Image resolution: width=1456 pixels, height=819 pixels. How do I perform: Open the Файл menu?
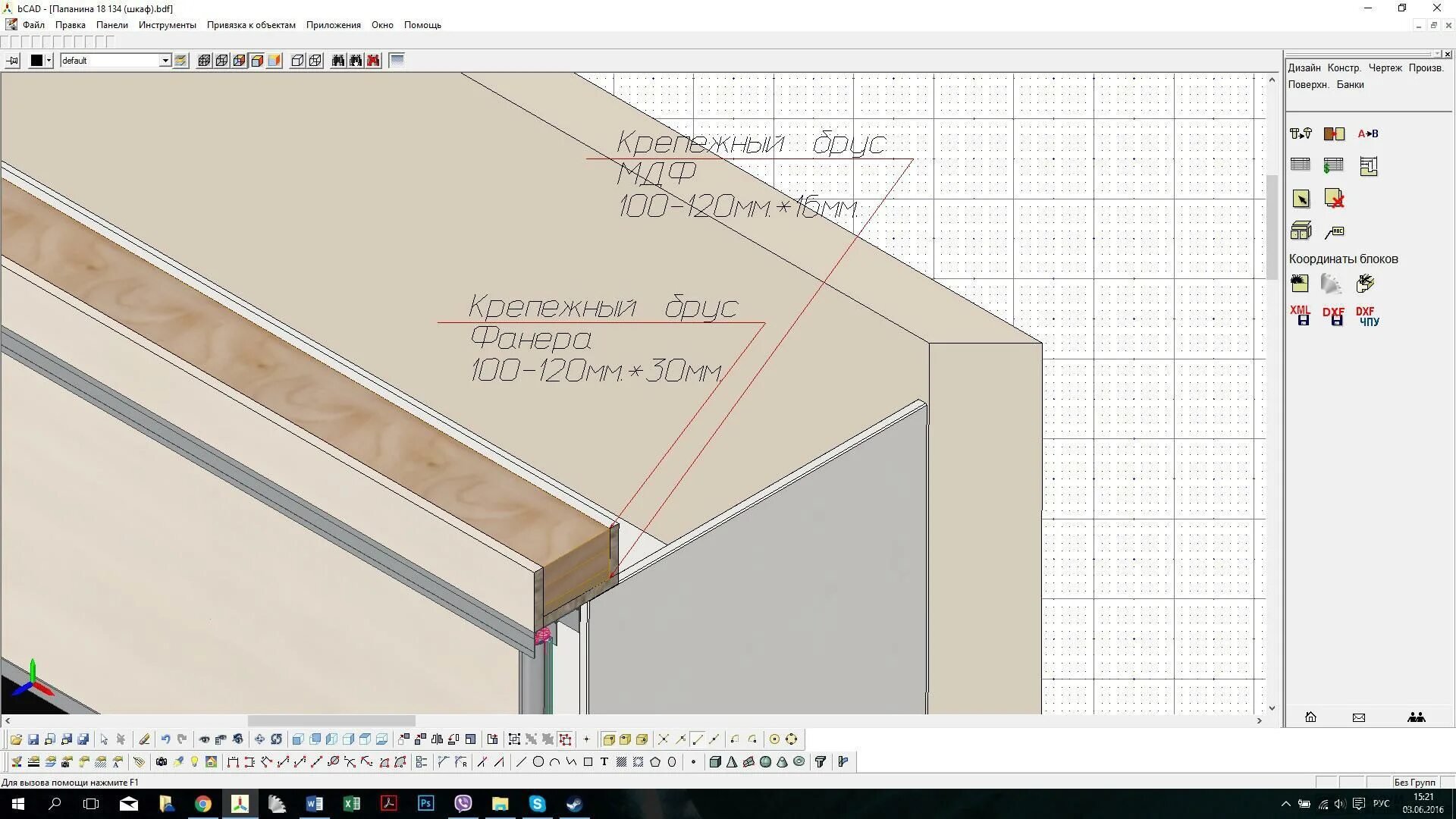pos(33,25)
